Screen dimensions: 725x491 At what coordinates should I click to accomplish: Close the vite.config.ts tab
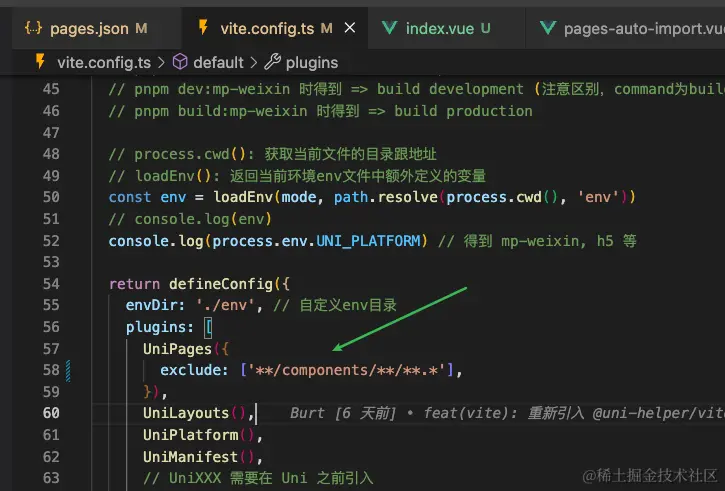click(350, 28)
